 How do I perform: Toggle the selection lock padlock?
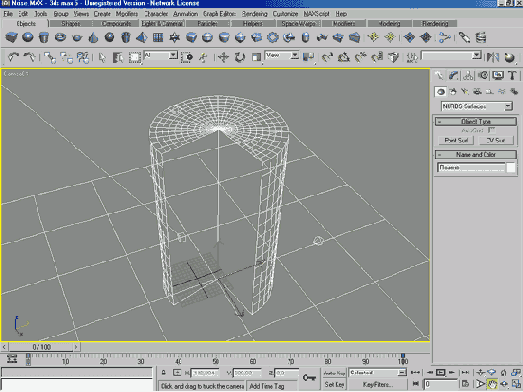[x=163, y=373]
